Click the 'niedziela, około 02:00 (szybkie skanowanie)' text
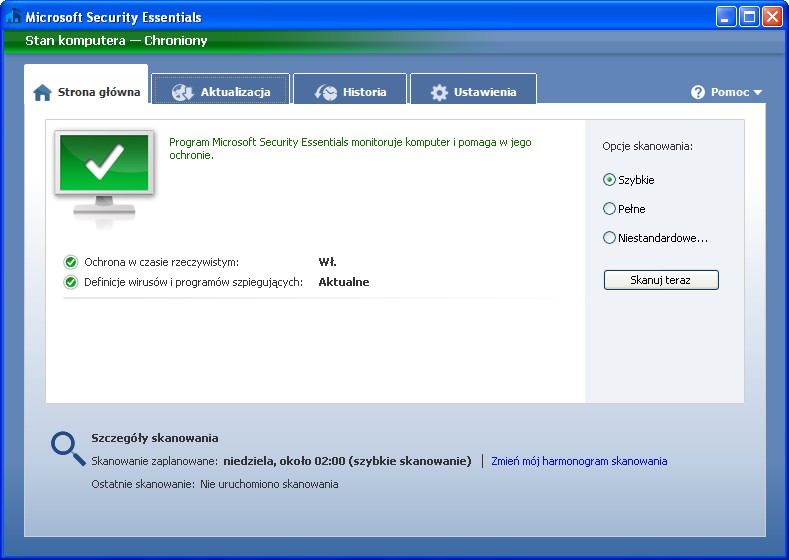Viewport: 789px width, 560px height. tap(347, 461)
